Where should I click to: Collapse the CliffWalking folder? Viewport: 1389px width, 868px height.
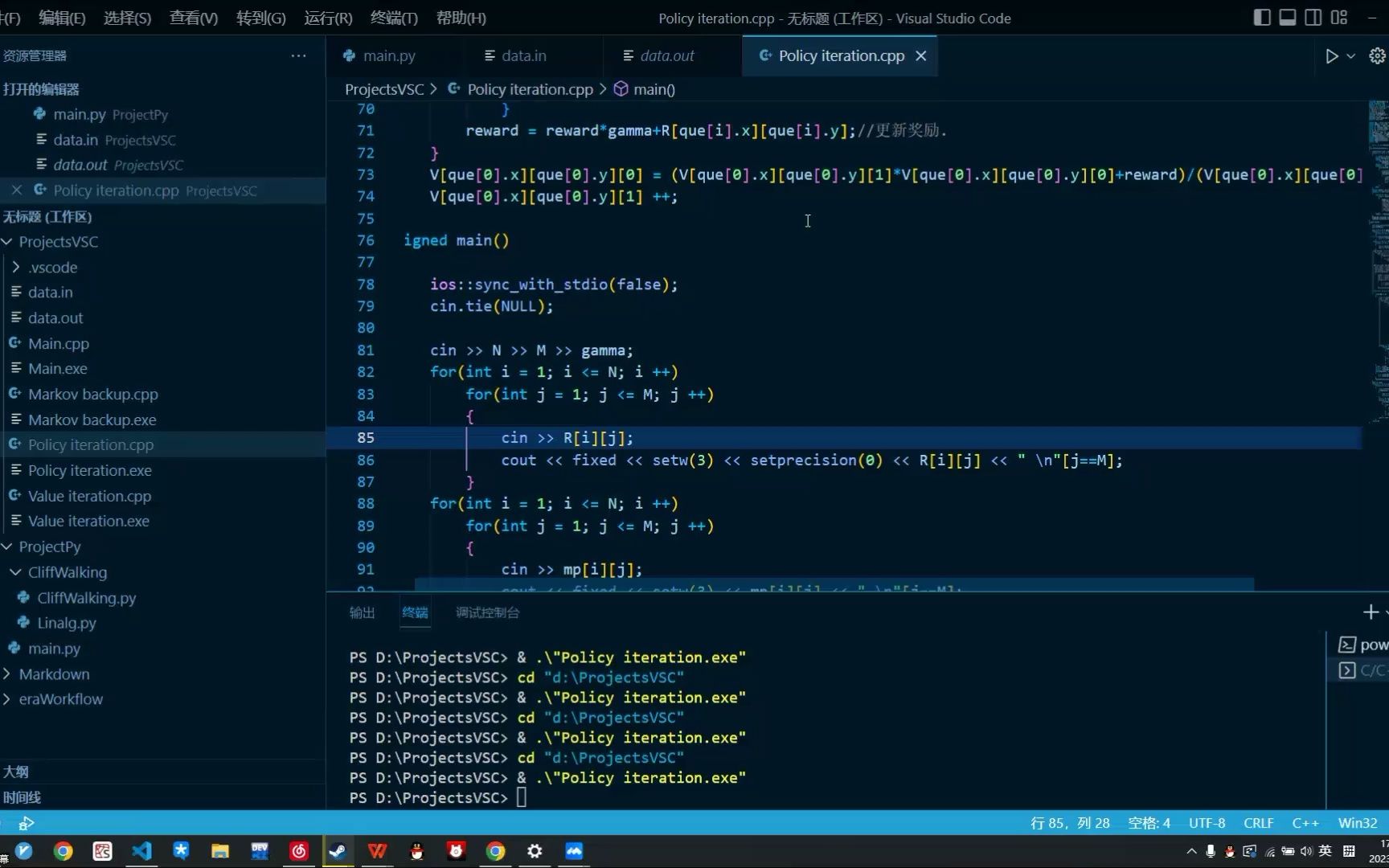(x=68, y=573)
